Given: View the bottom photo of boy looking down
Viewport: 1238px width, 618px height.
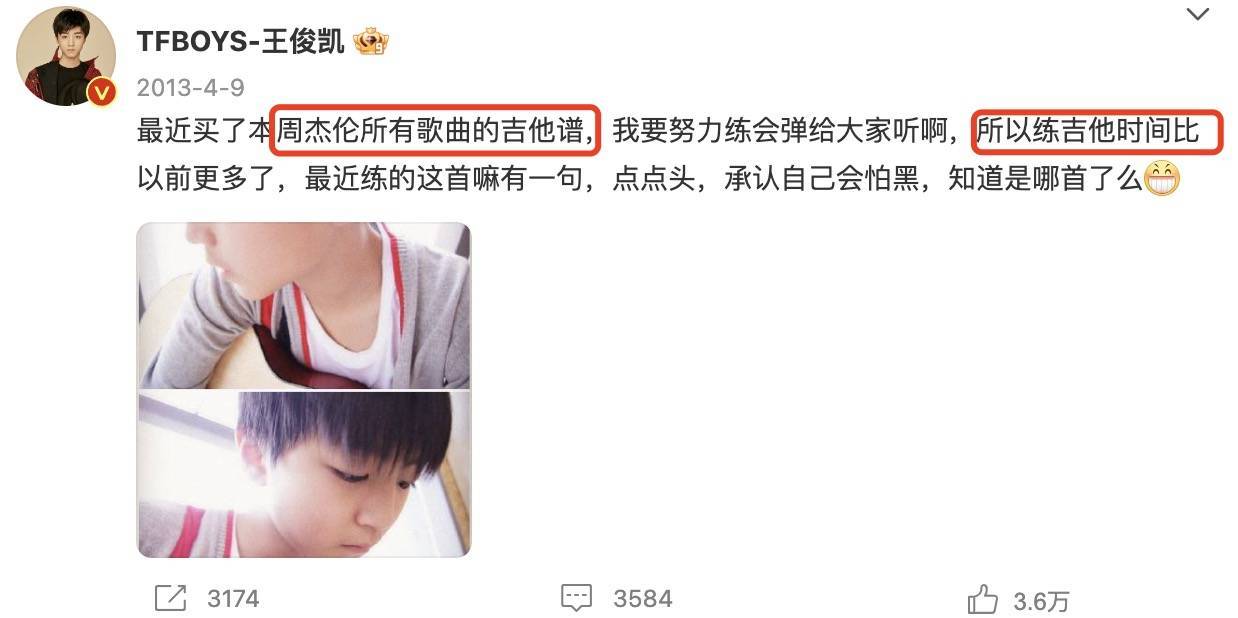Looking at the screenshot, I should coord(303,474).
